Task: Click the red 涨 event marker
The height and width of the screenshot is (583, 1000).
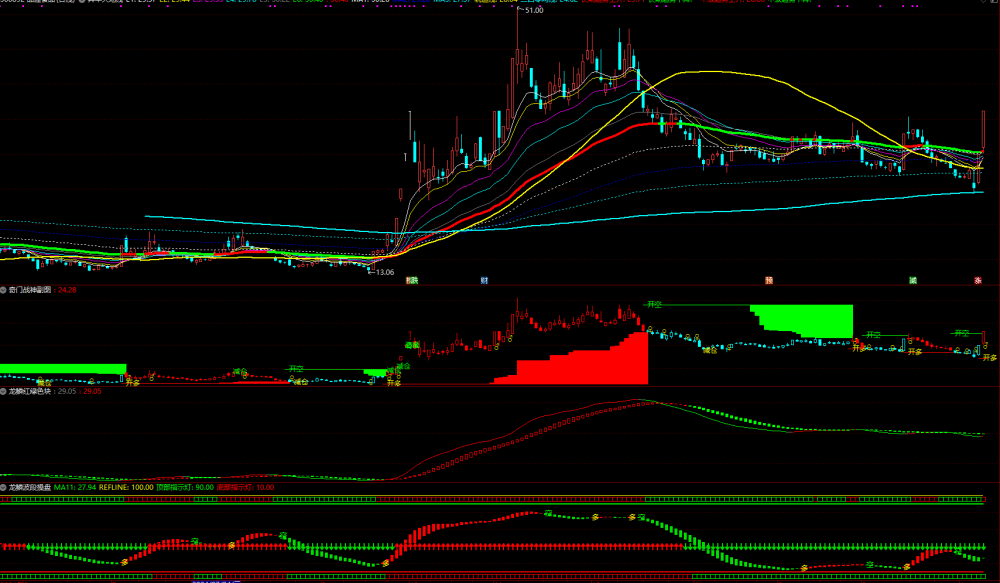Action: click(x=978, y=281)
